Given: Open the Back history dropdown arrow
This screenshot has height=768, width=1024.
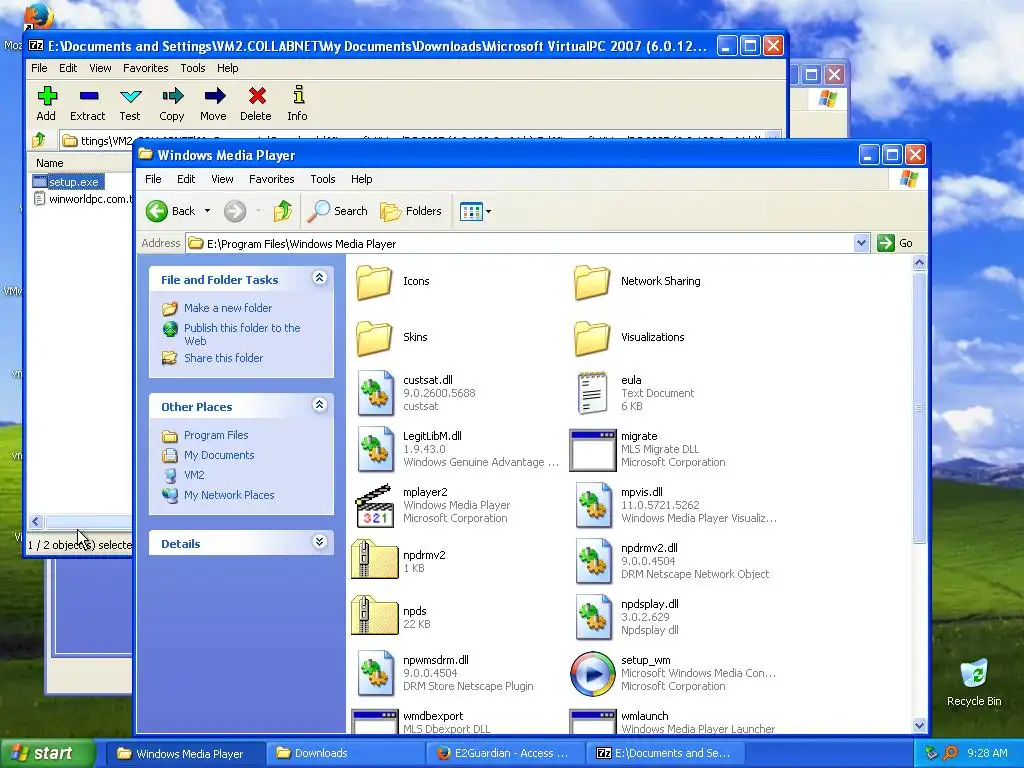Looking at the screenshot, I should [x=207, y=211].
